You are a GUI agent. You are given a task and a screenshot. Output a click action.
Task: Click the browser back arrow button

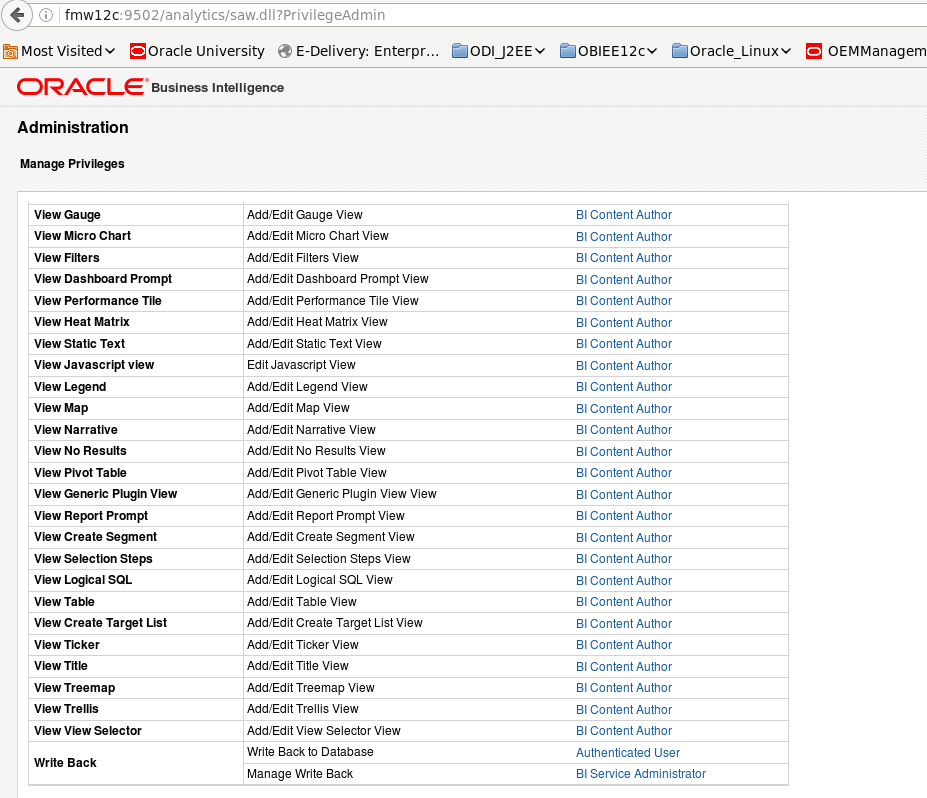click(17, 15)
